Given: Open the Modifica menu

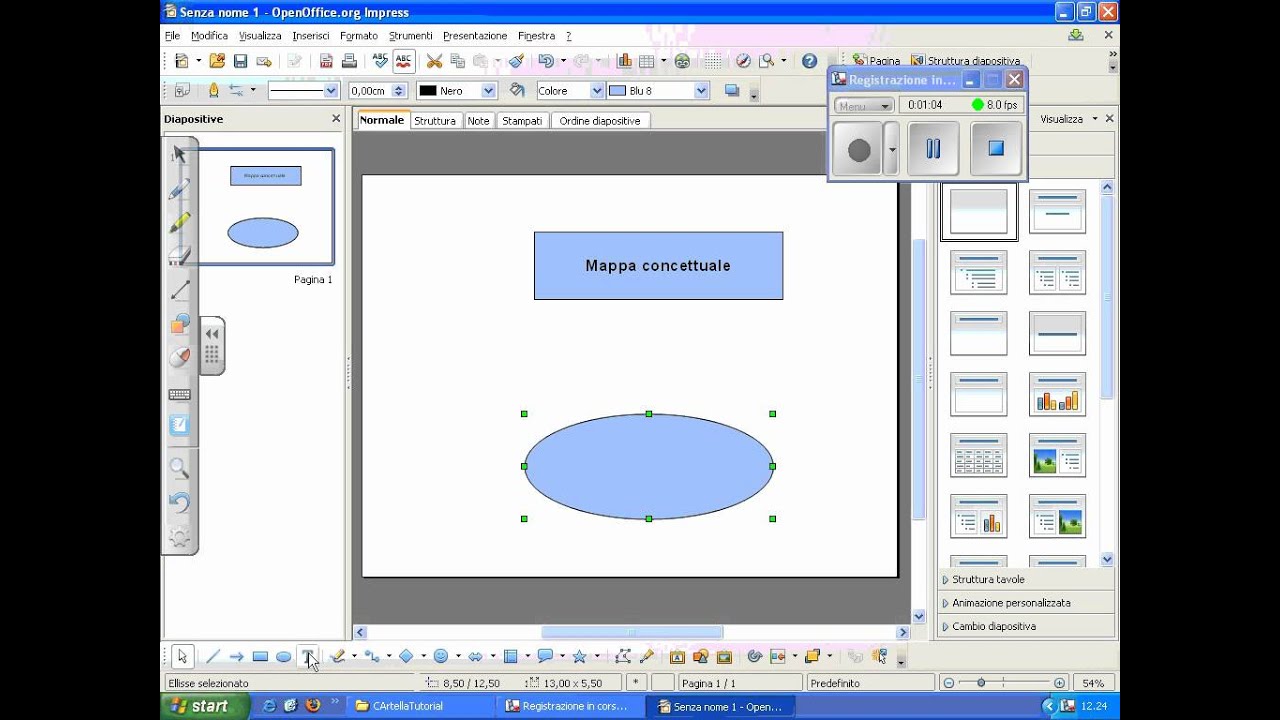Looking at the screenshot, I should pyautogui.click(x=209, y=35).
